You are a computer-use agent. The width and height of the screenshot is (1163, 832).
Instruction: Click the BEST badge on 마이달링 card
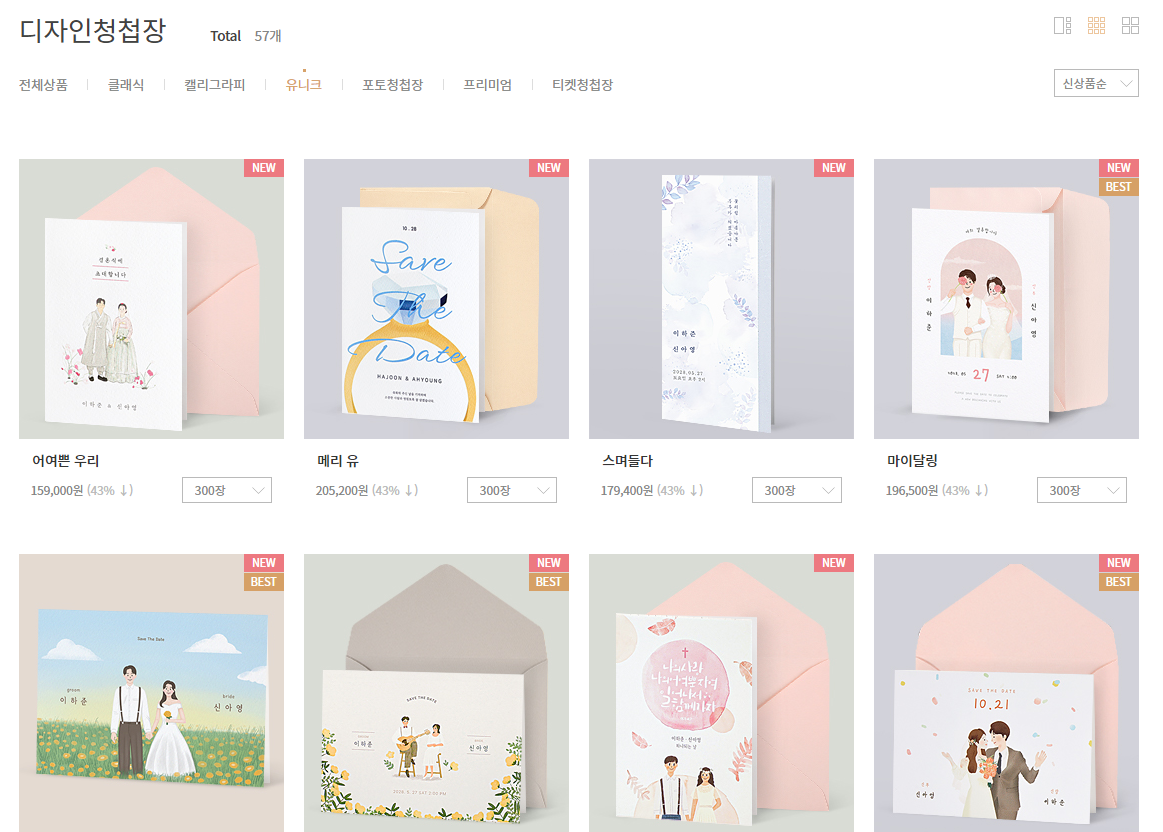[x=1118, y=187]
